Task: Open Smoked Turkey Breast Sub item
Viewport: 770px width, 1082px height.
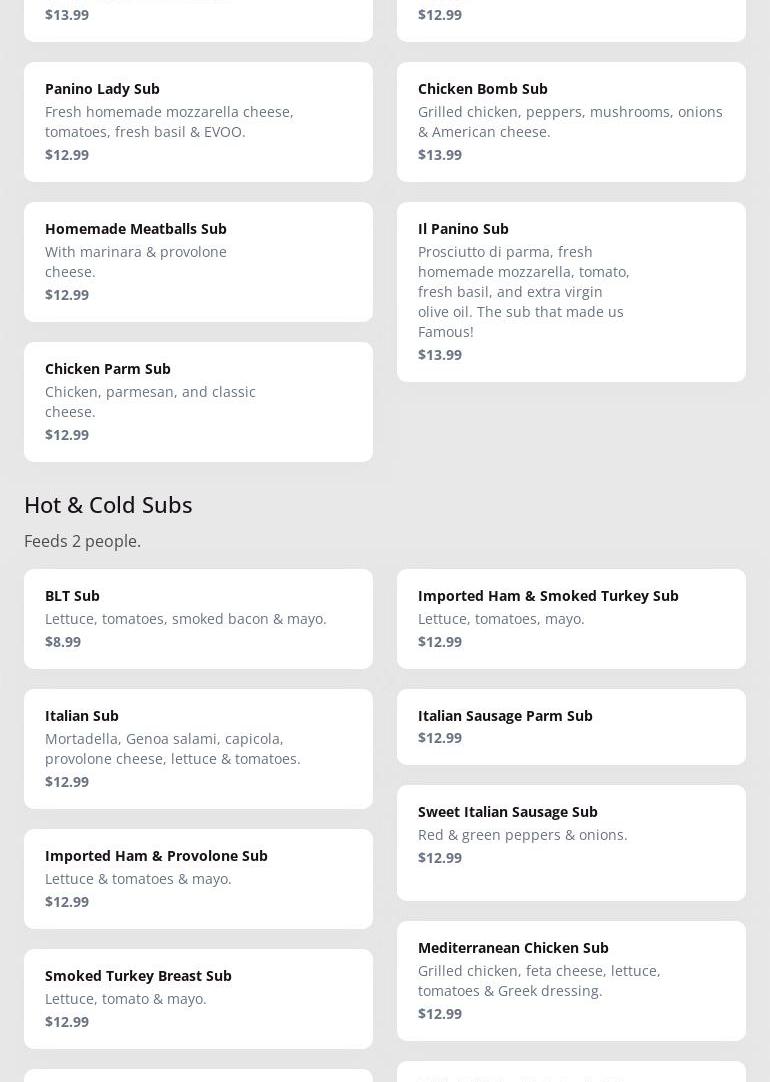Action: pos(198,998)
